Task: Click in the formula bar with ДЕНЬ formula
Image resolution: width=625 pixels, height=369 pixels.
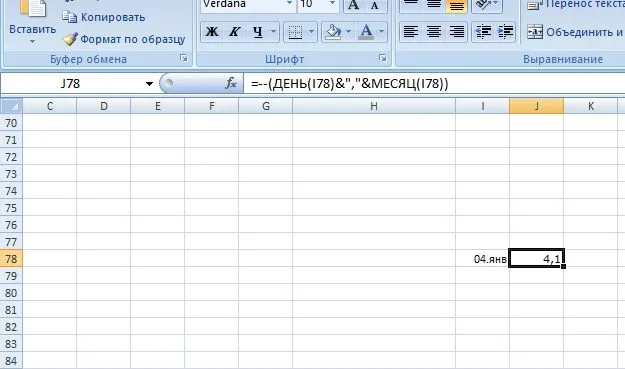Action: [434, 84]
